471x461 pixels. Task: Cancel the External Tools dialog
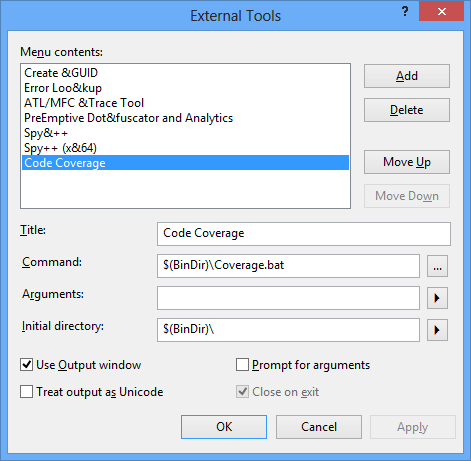[319, 427]
